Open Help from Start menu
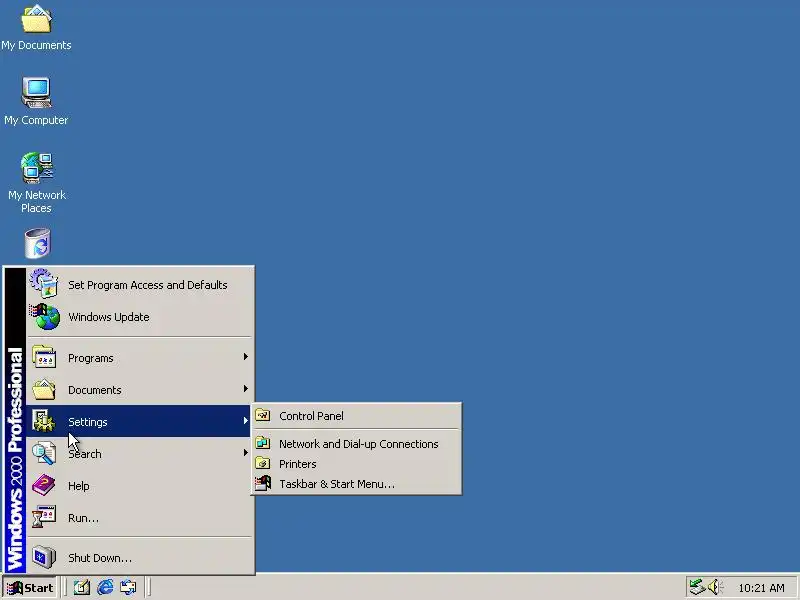 point(140,486)
